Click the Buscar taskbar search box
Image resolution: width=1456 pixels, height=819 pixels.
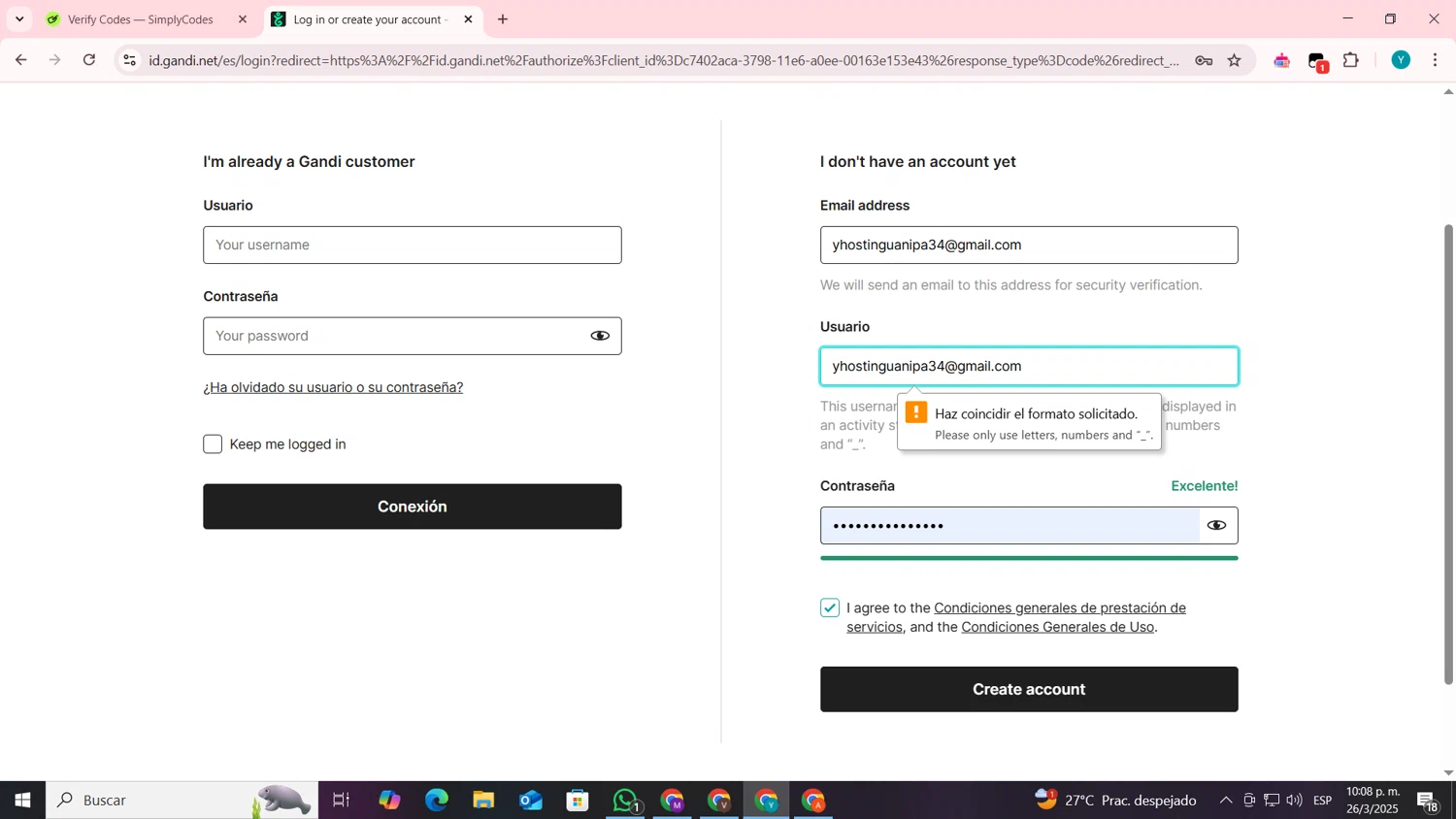point(182,801)
